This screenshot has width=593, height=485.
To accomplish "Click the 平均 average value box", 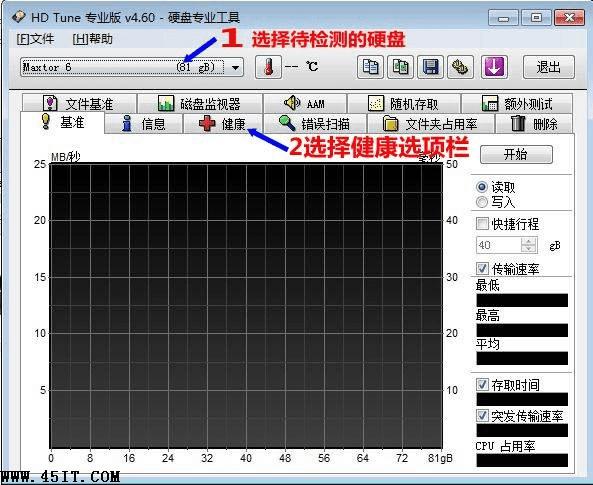I will [522, 358].
